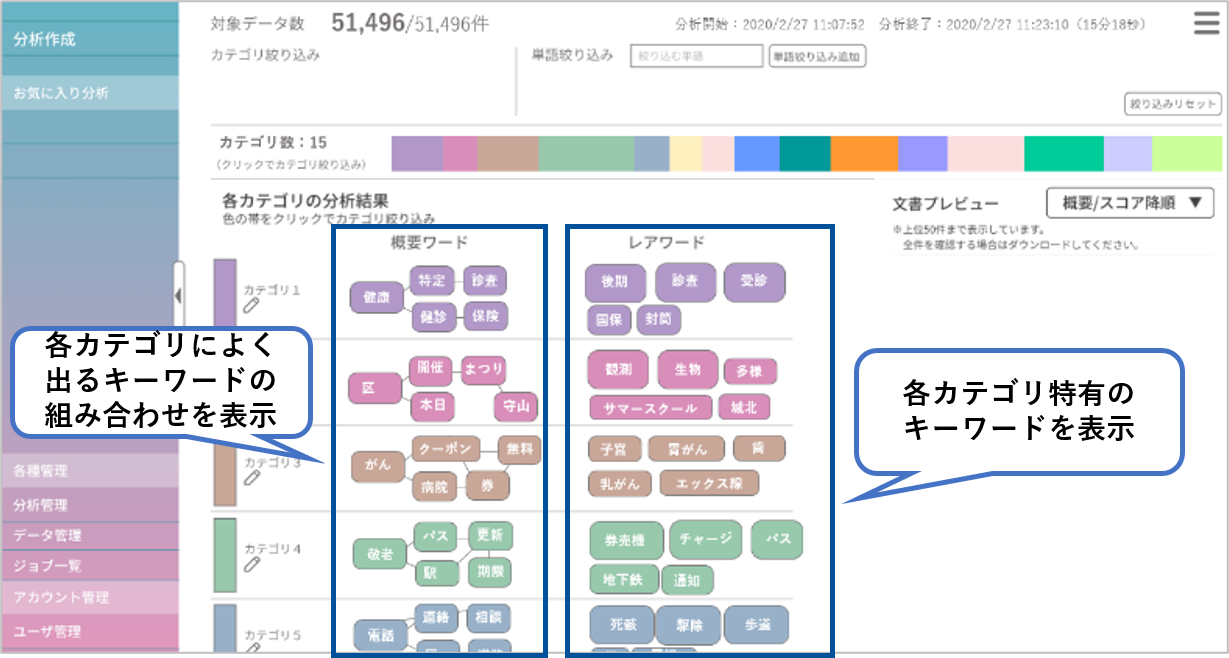Click the 券 keyword tag
Image resolution: width=1229 pixels, height=658 pixels.
tap(487, 485)
